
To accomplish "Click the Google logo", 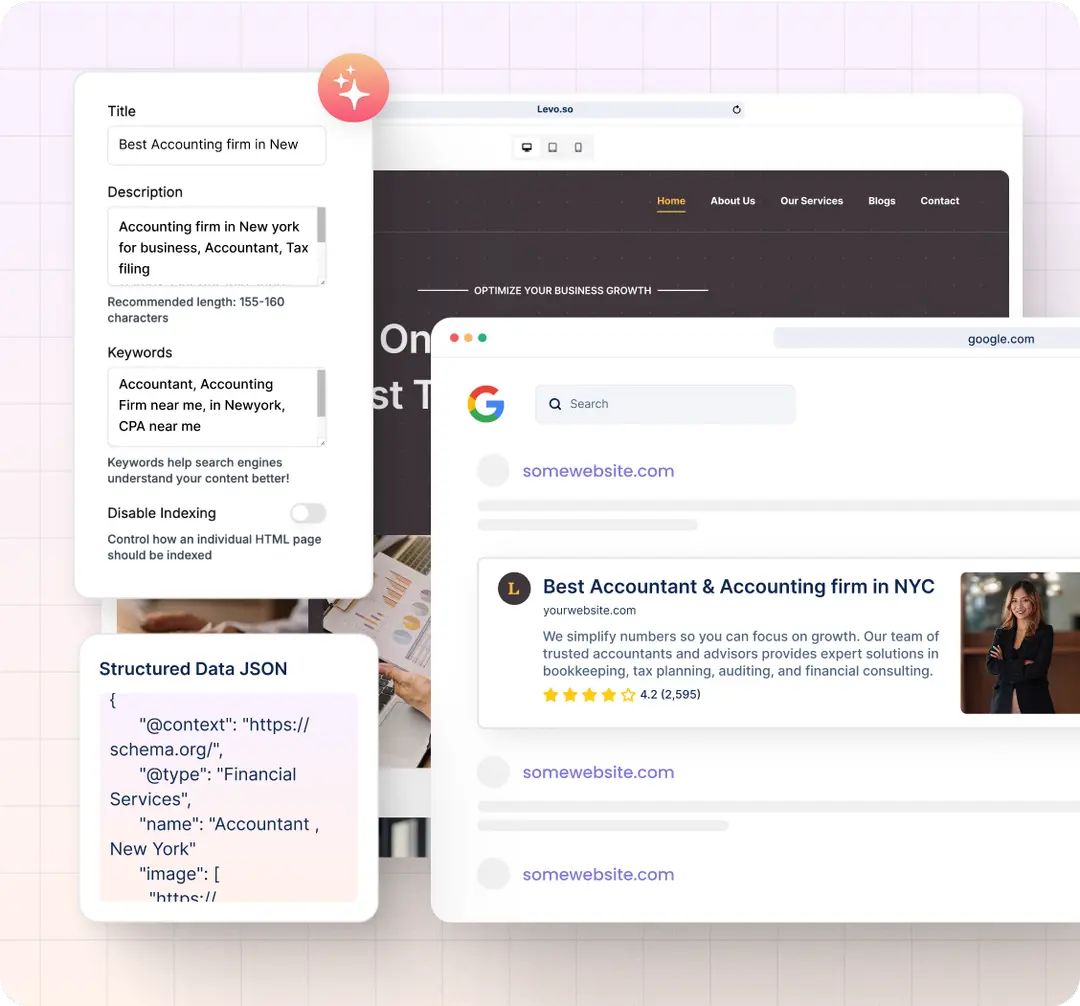I will (486, 404).
